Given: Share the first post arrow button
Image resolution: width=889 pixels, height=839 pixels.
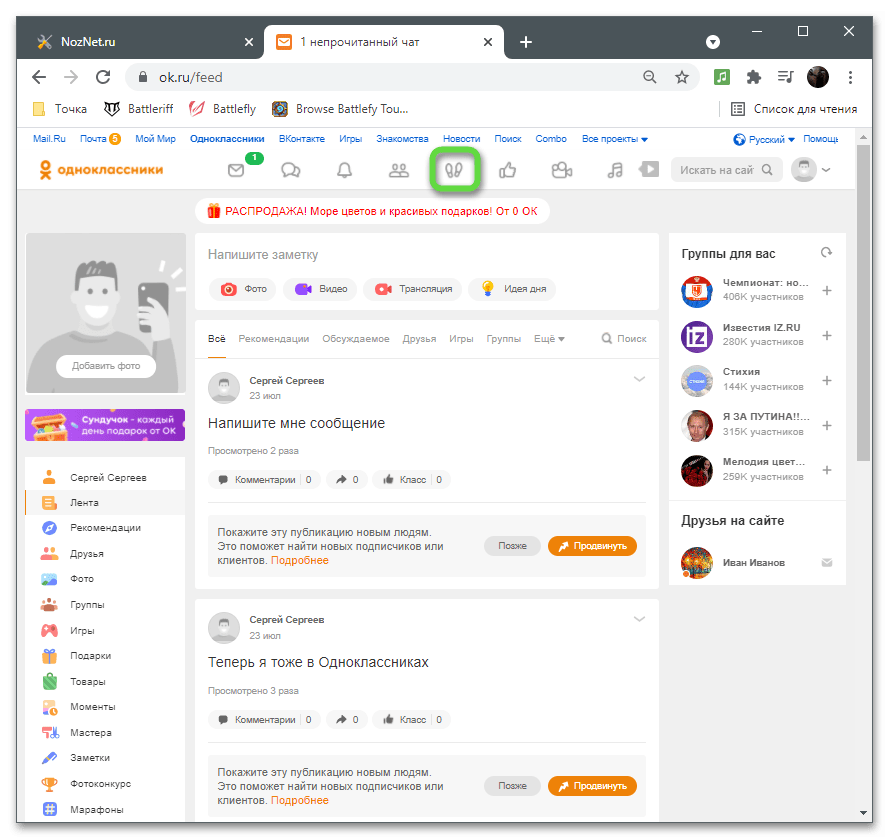Looking at the screenshot, I should coord(347,480).
